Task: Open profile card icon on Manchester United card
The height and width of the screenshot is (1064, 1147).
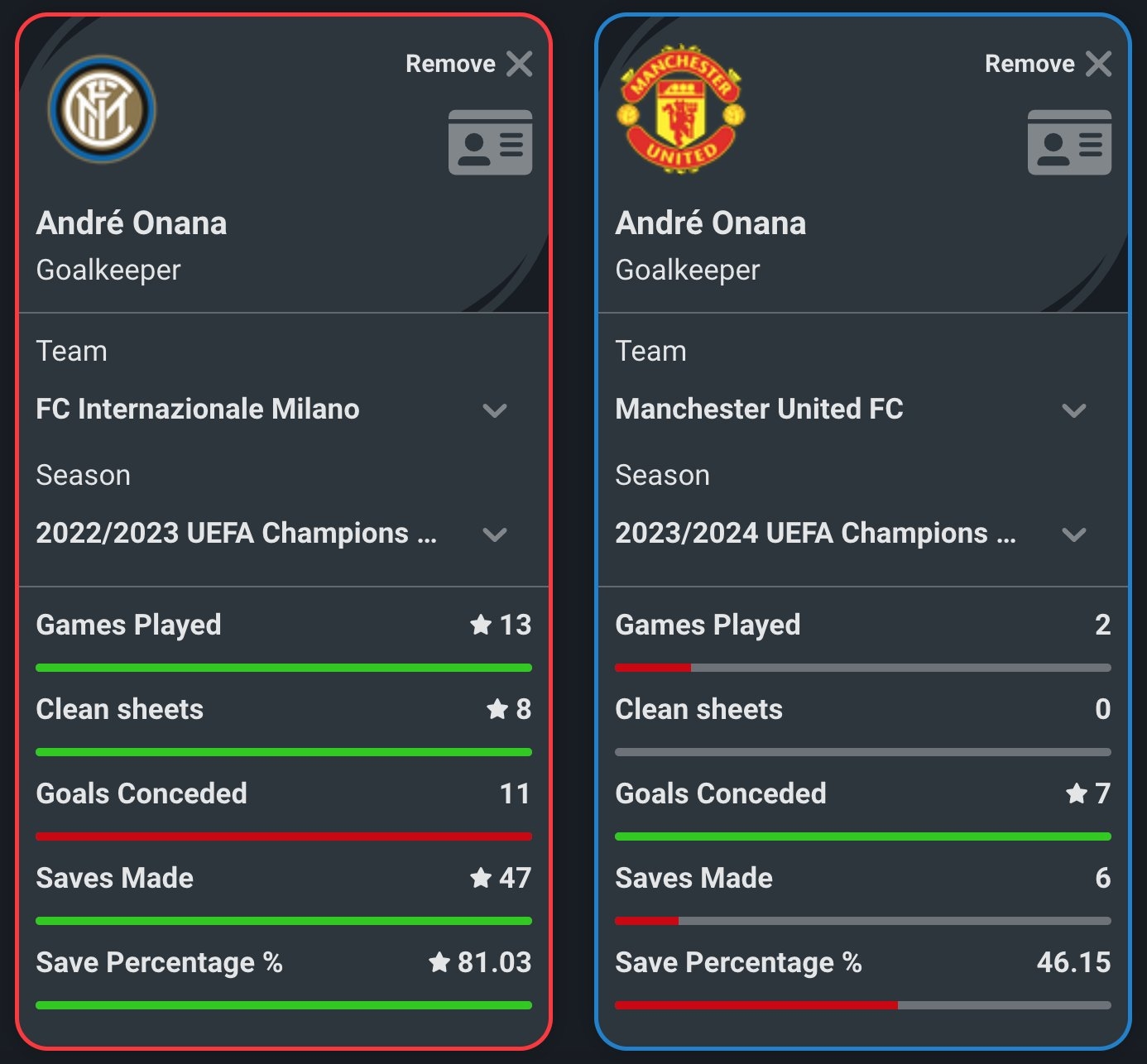Action: pyautogui.click(x=1069, y=142)
